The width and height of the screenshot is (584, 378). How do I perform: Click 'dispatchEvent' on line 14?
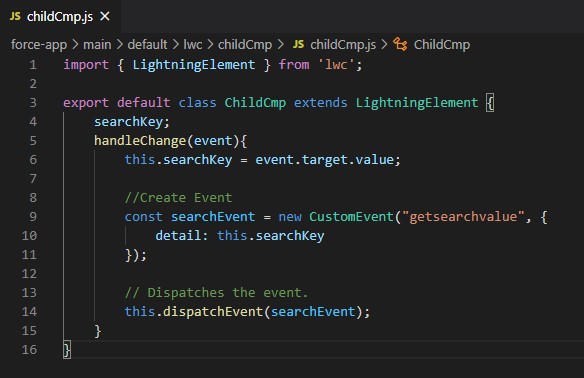click(213, 312)
